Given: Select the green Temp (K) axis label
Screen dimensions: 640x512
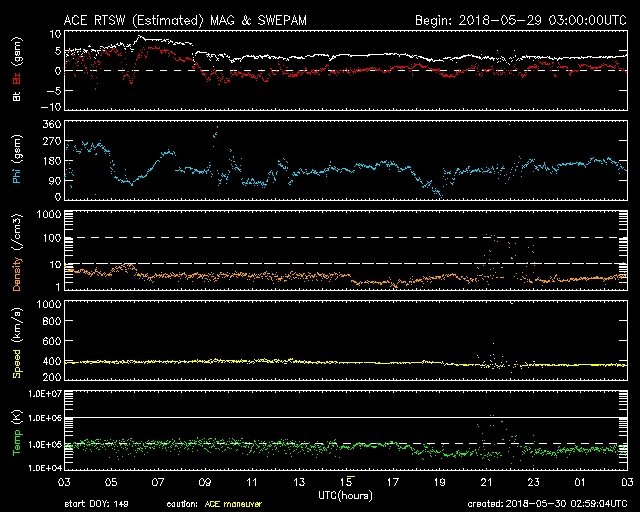Looking at the screenshot, I should (14, 430).
